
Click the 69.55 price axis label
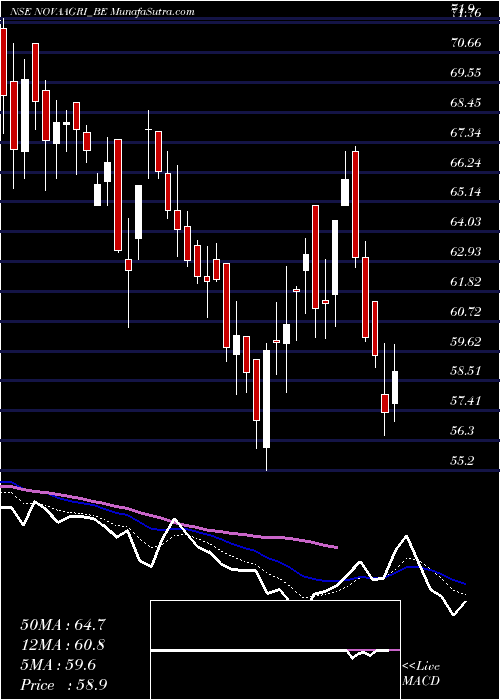point(466,73)
